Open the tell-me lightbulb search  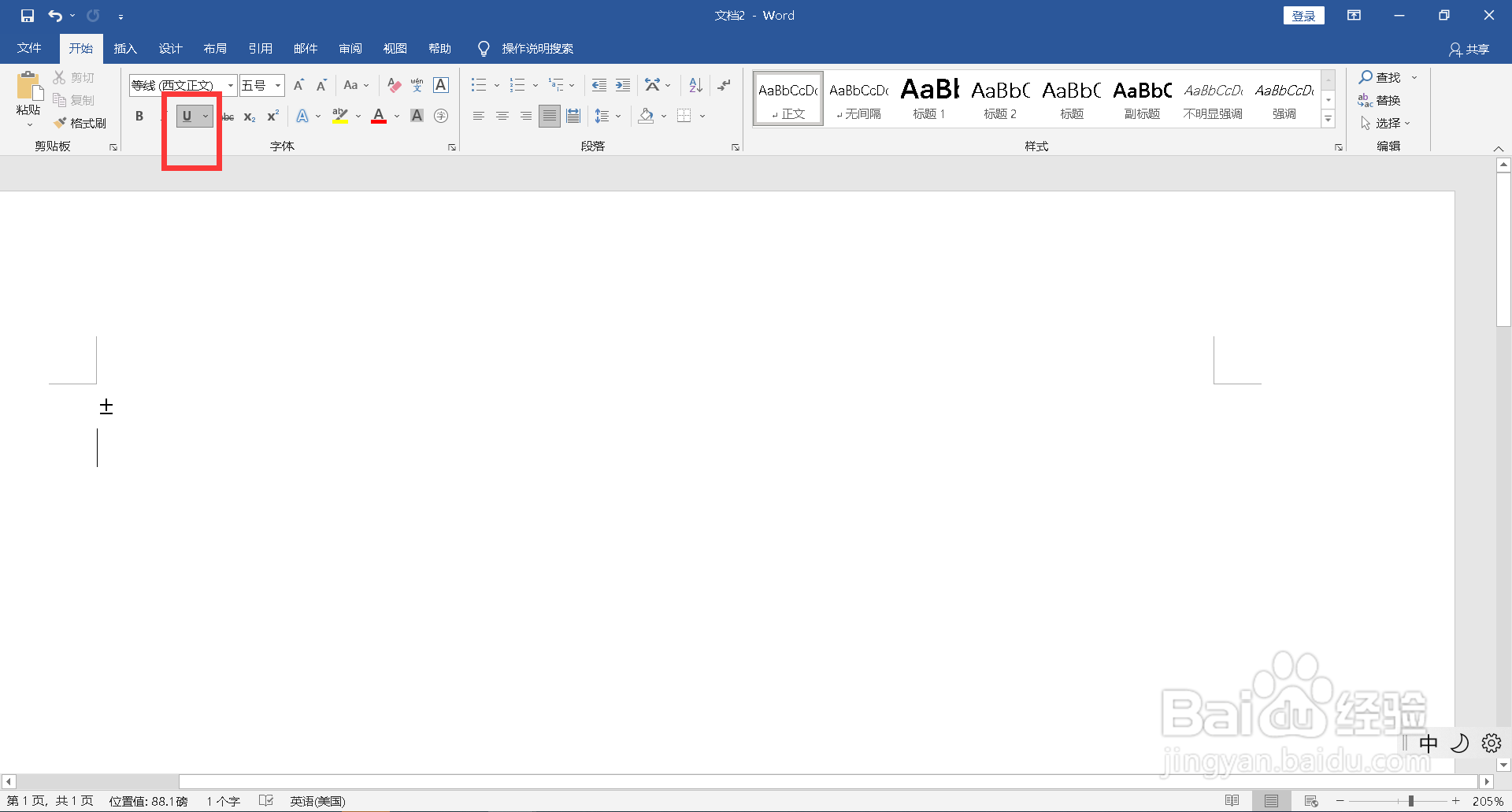click(x=484, y=49)
